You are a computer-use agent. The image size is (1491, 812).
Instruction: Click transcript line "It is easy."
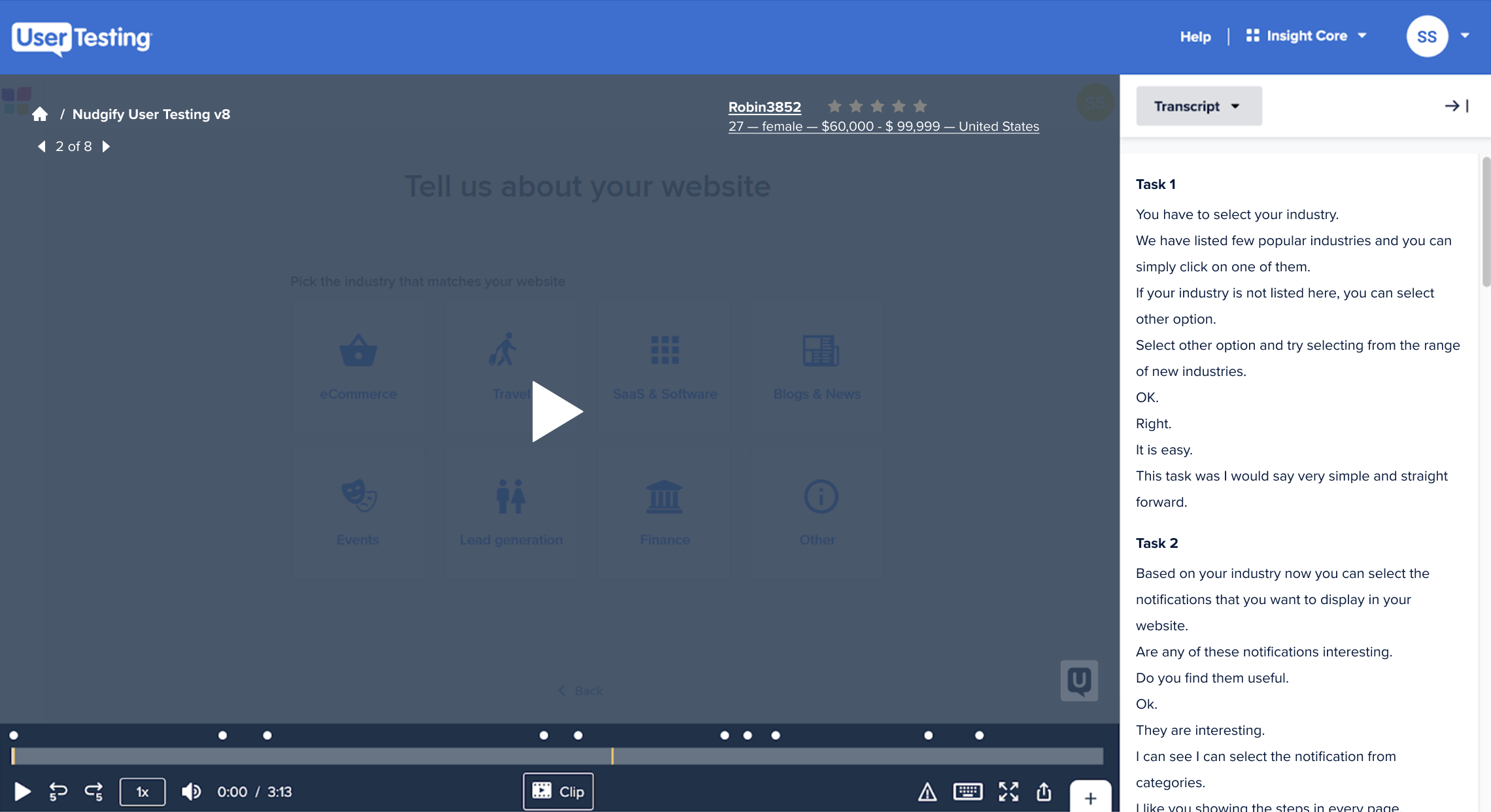1164,450
